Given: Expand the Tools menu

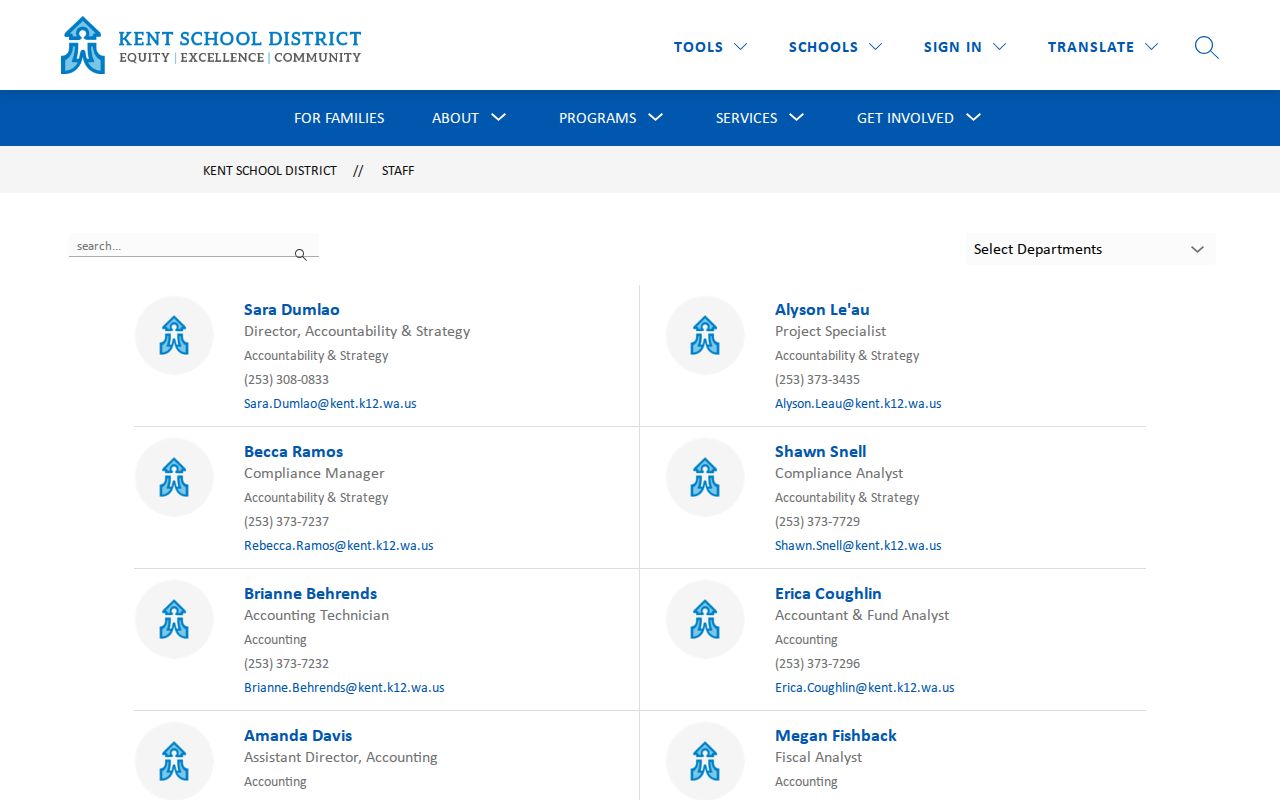Looking at the screenshot, I should tap(710, 47).
